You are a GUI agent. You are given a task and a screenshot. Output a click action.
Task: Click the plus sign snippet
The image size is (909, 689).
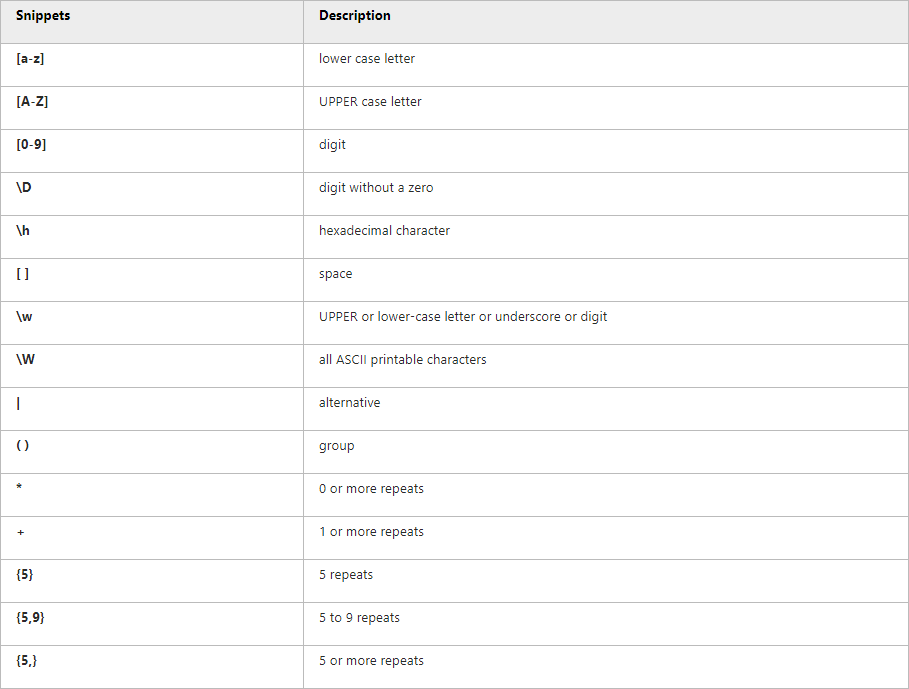[x=20, y=532]
